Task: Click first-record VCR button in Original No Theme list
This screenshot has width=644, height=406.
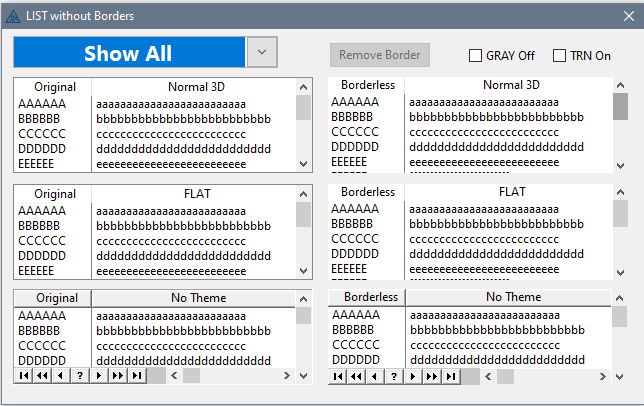Action: pos(24,376)
